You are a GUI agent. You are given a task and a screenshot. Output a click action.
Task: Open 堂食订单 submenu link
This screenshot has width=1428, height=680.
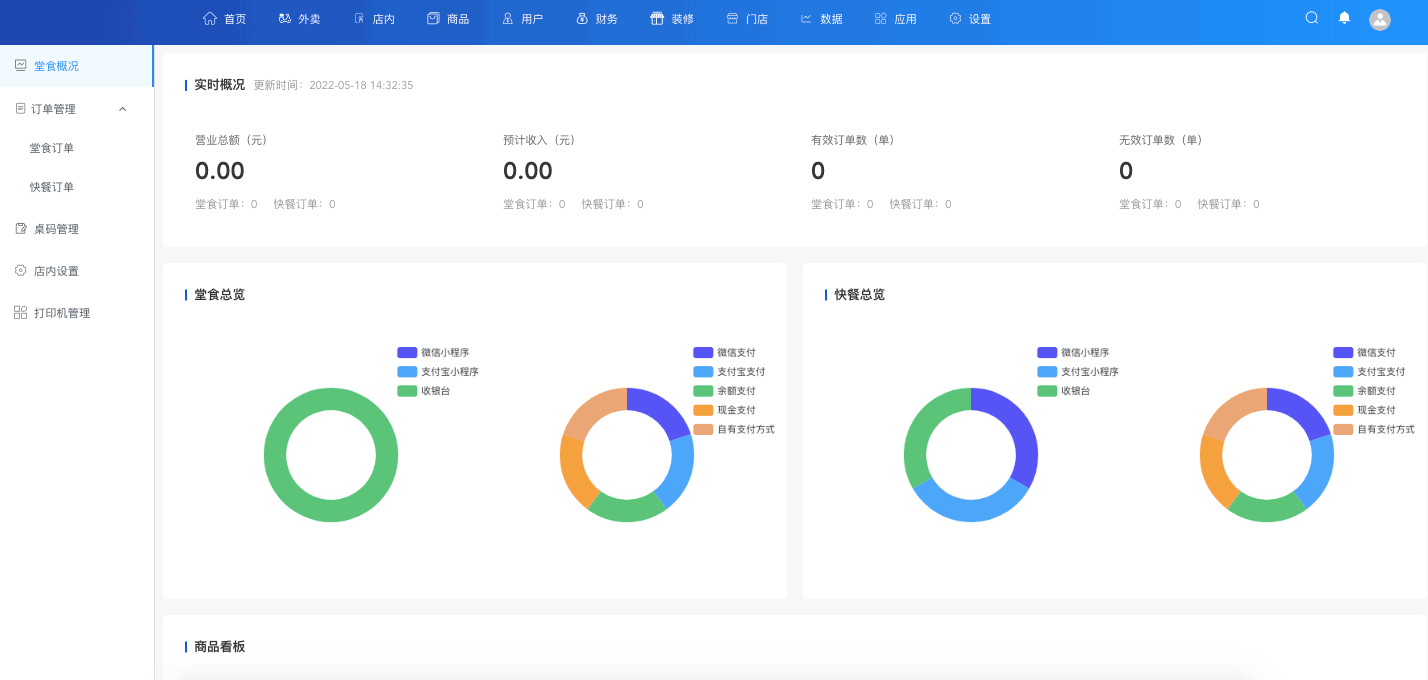pyautogui.click(x=52, y=148)
